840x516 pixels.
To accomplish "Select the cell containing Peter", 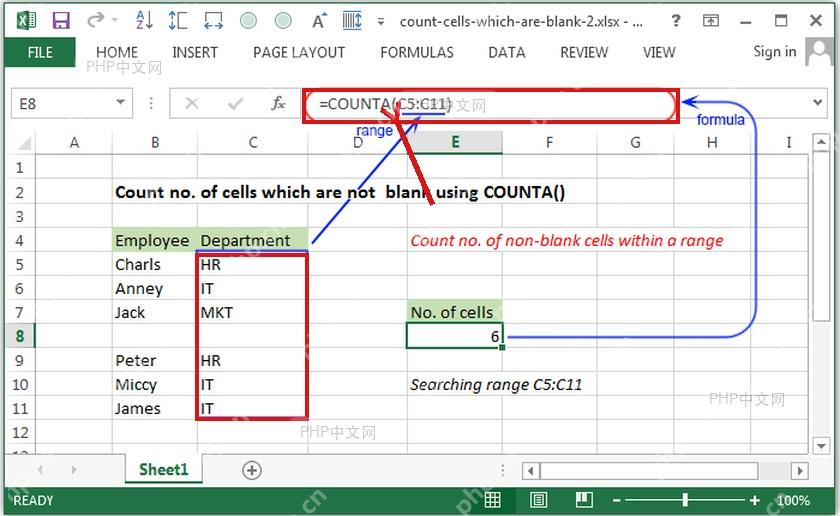I will coord(155,360).
